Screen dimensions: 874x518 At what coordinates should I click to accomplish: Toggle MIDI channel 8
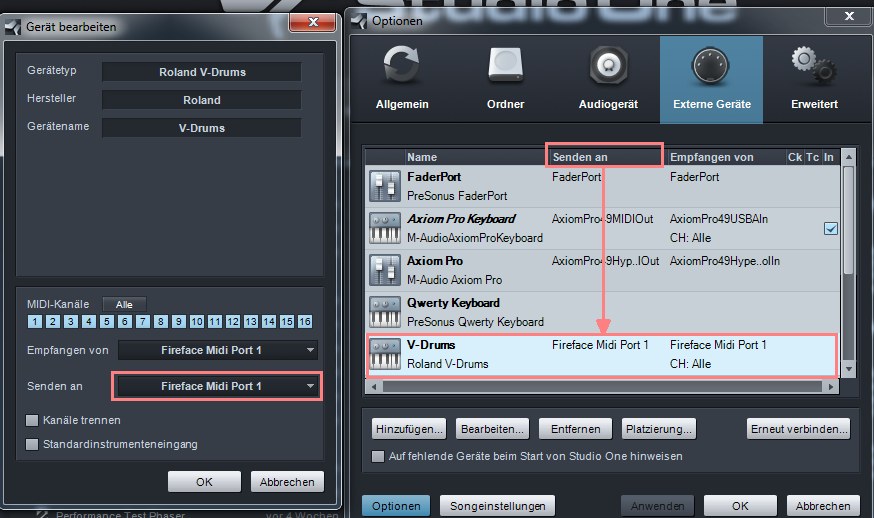coord(161,322)
